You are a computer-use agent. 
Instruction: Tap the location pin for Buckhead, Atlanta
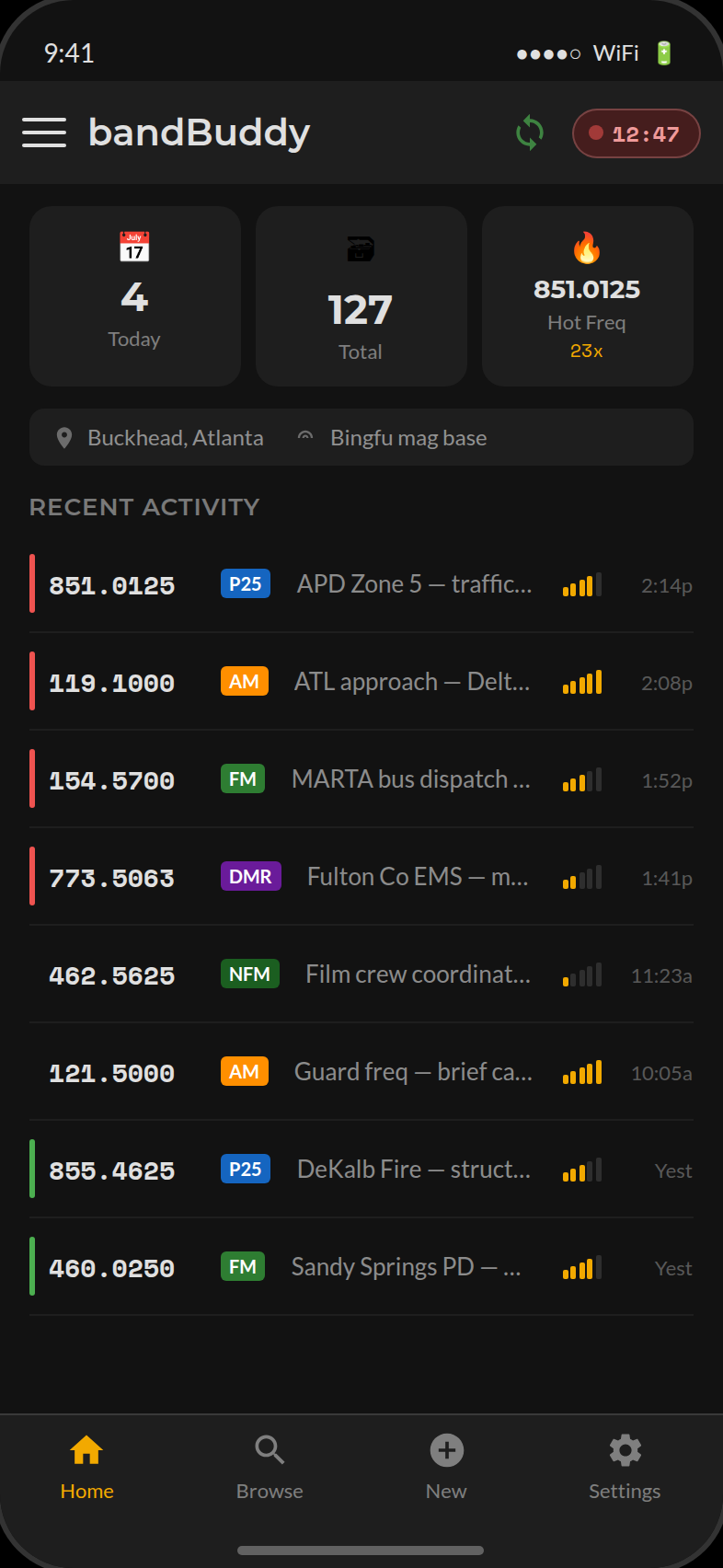click(63, 437)
